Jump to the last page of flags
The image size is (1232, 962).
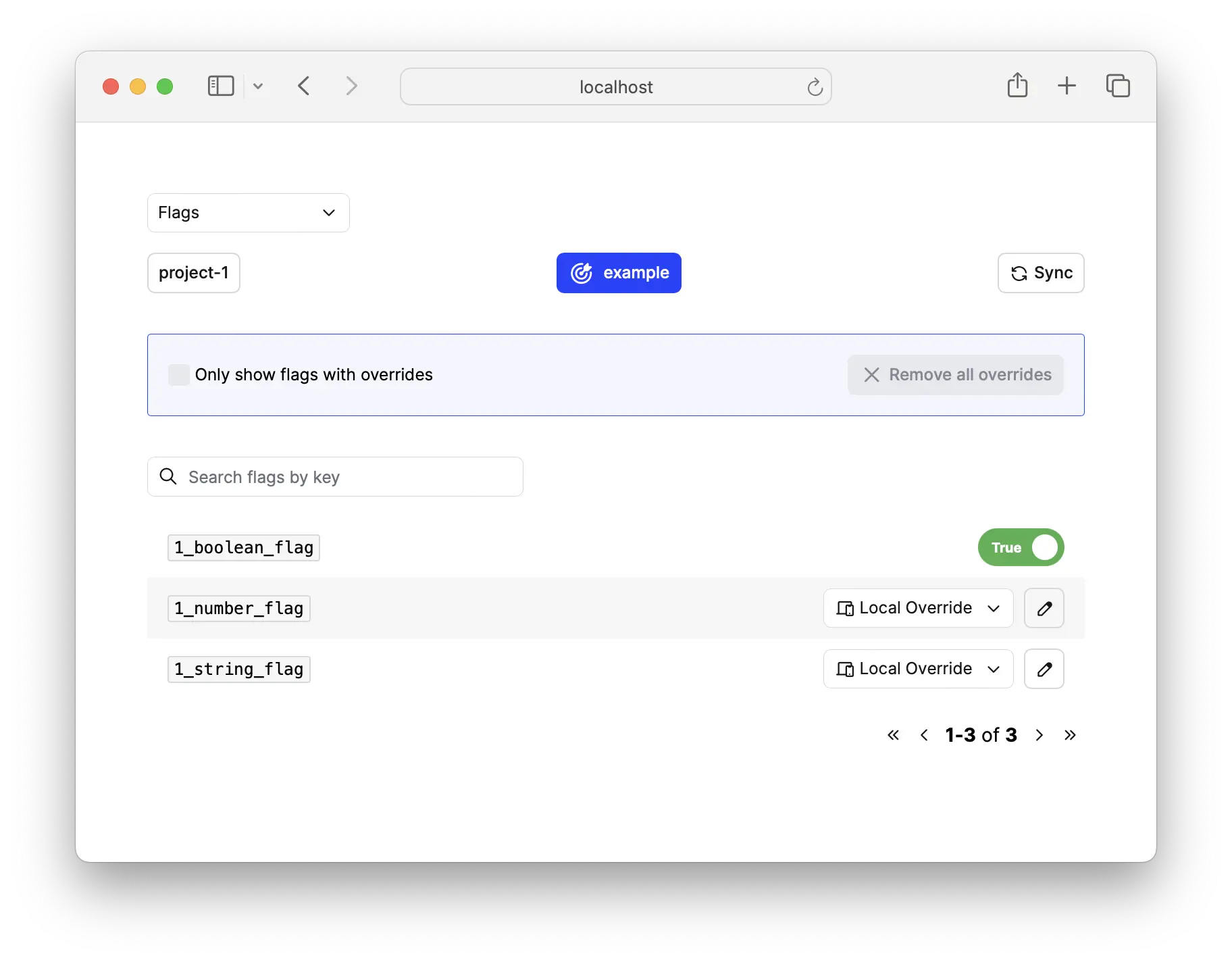tap(1070, 735)
